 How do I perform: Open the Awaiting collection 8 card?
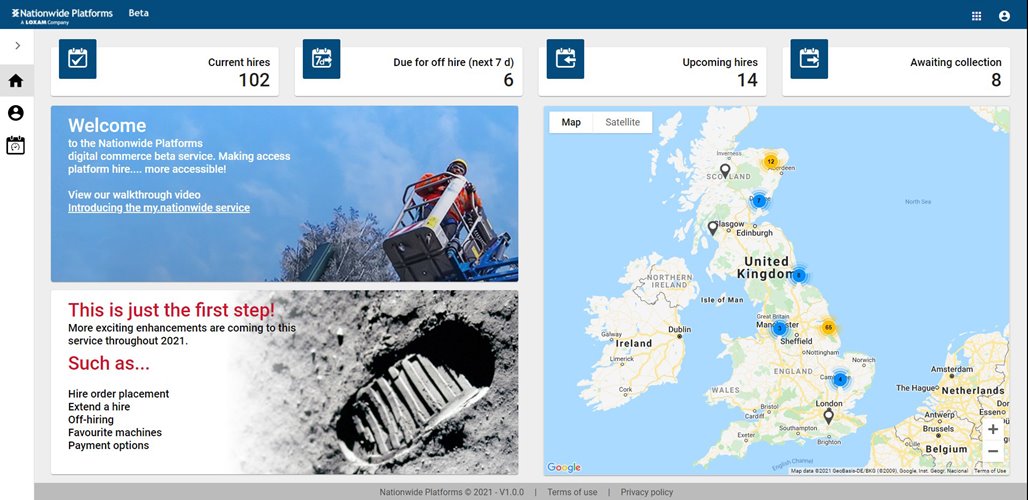896,71
